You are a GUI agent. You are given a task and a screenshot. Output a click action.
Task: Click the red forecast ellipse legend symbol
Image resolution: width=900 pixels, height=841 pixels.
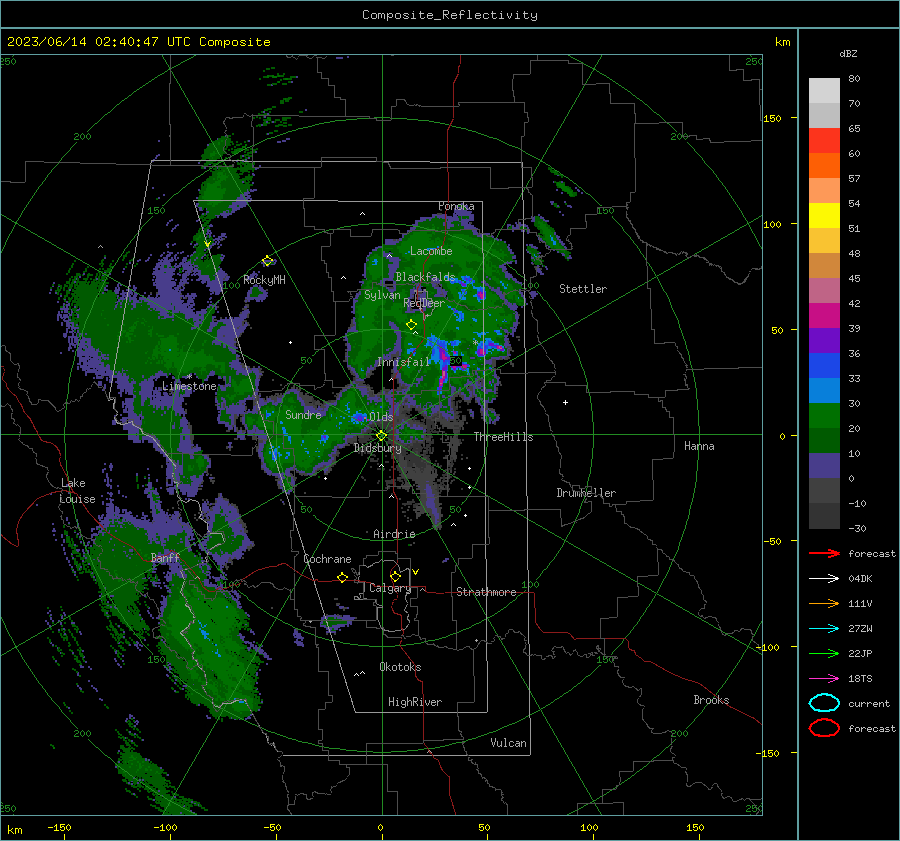coord(824,728)
